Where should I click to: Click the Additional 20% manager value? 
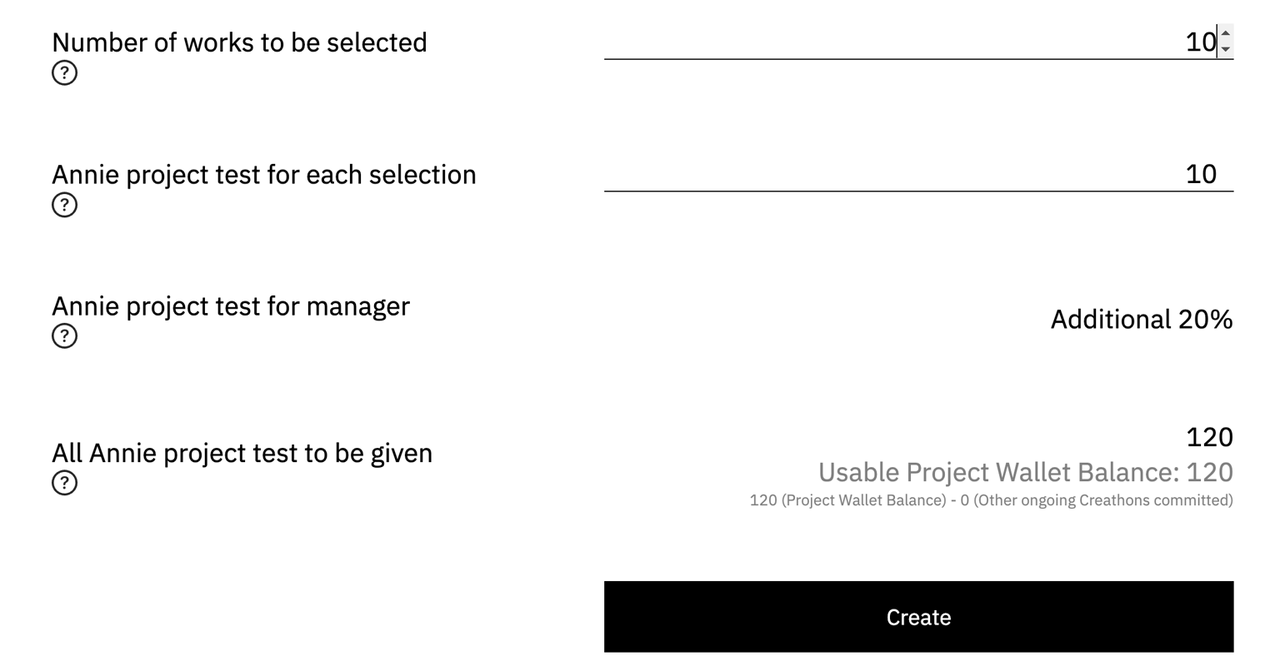[1141, 319]
